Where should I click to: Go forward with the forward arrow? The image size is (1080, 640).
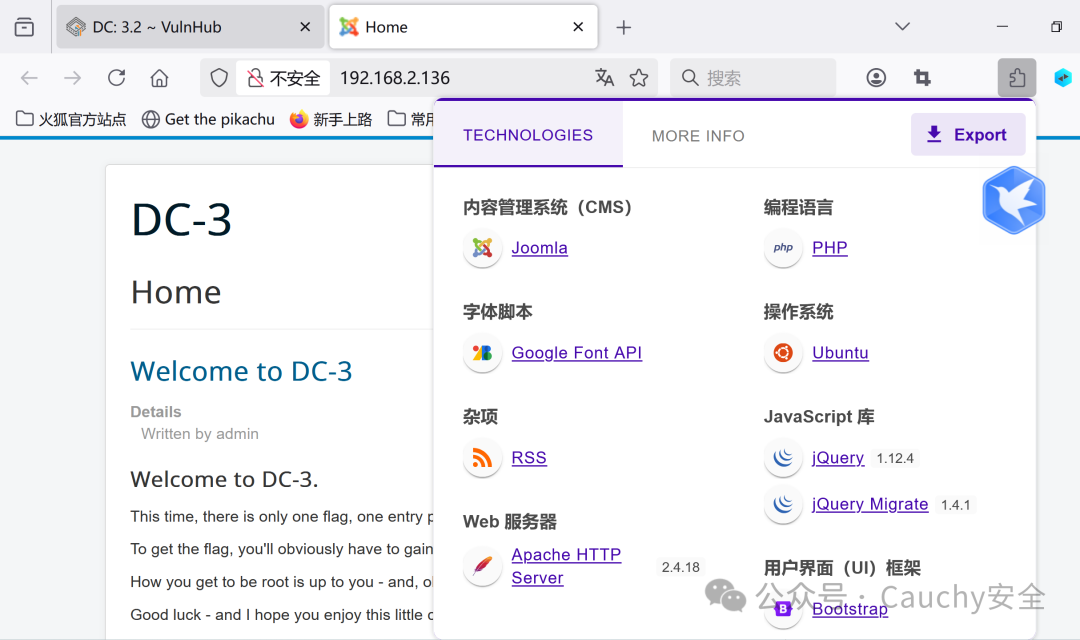[x=72, y=78]
